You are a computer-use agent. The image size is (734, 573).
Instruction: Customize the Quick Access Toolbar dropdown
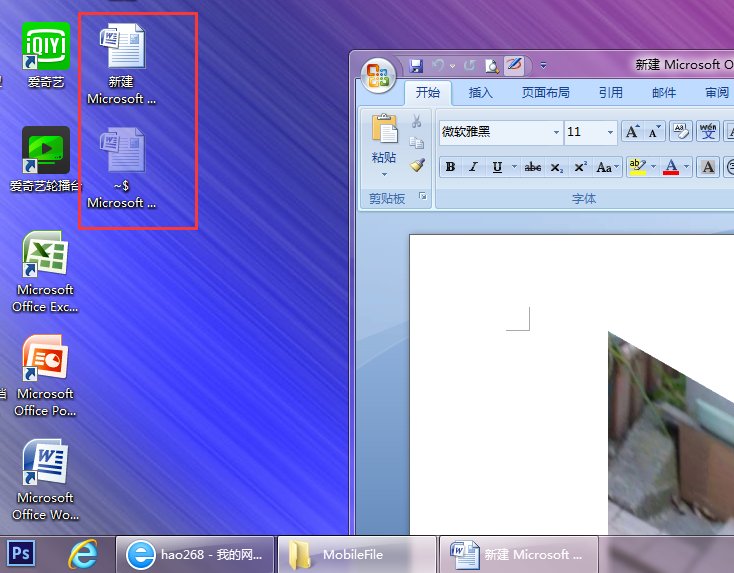543,66
